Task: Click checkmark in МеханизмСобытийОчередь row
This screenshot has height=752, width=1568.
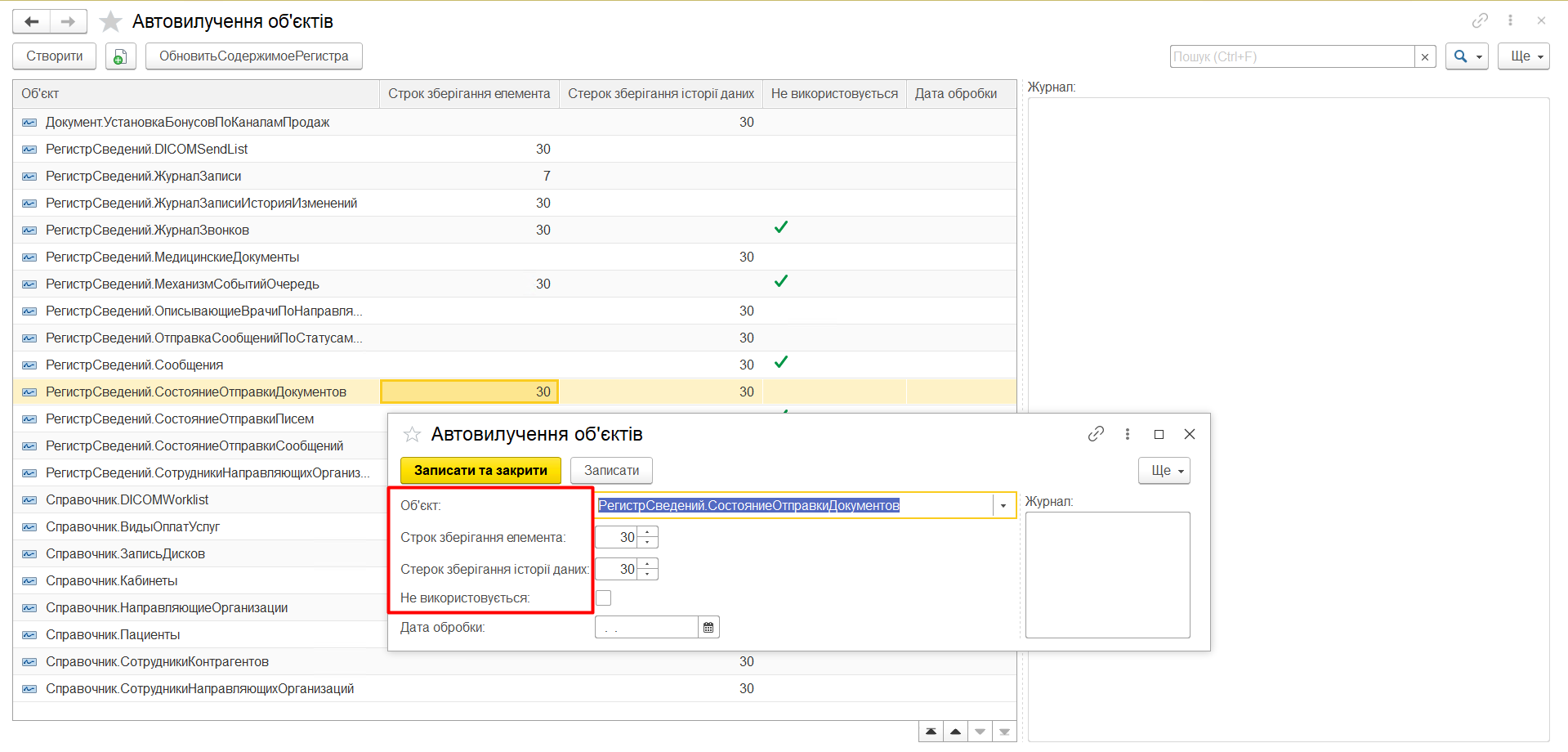Action: click(781, 282)
